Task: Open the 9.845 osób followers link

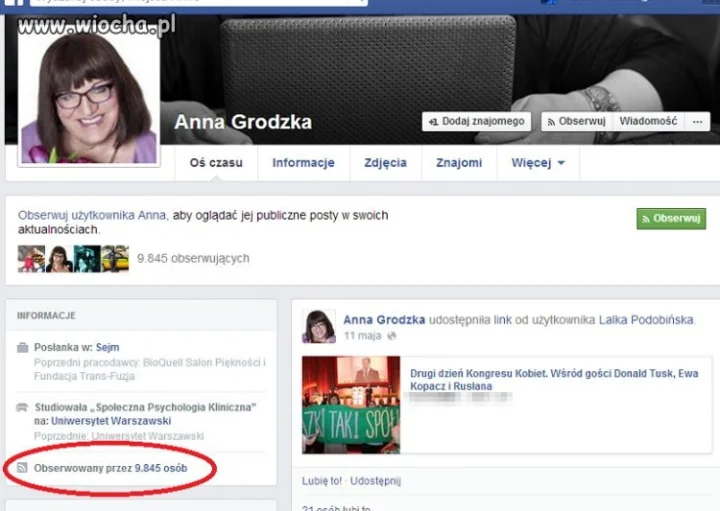Action: tap(161, 468)
